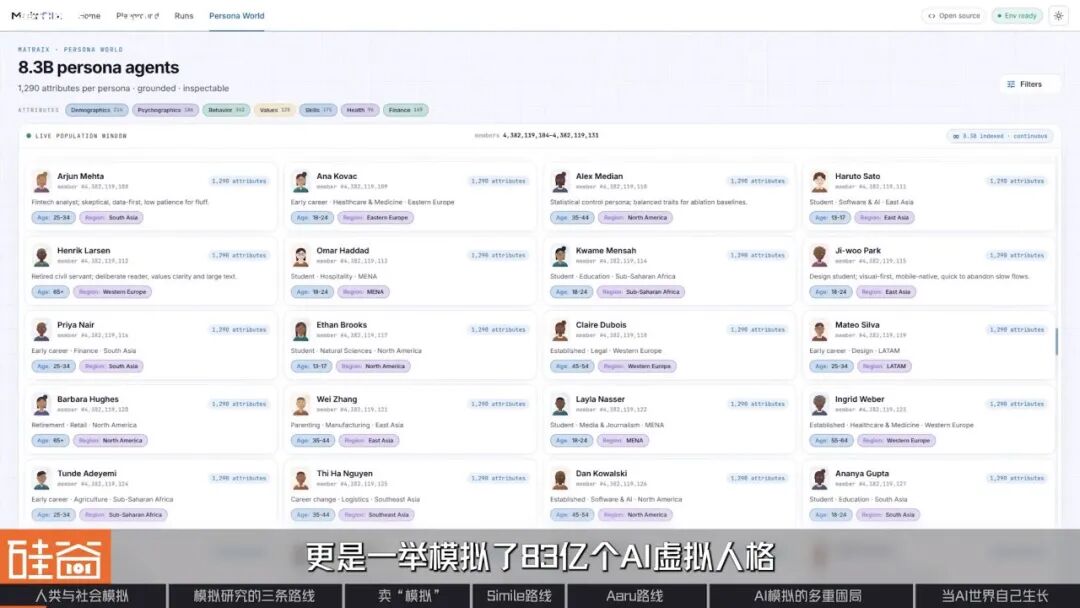Select the Psychographics attribute chip
The image size is (1080, 608).
[165, 110]
